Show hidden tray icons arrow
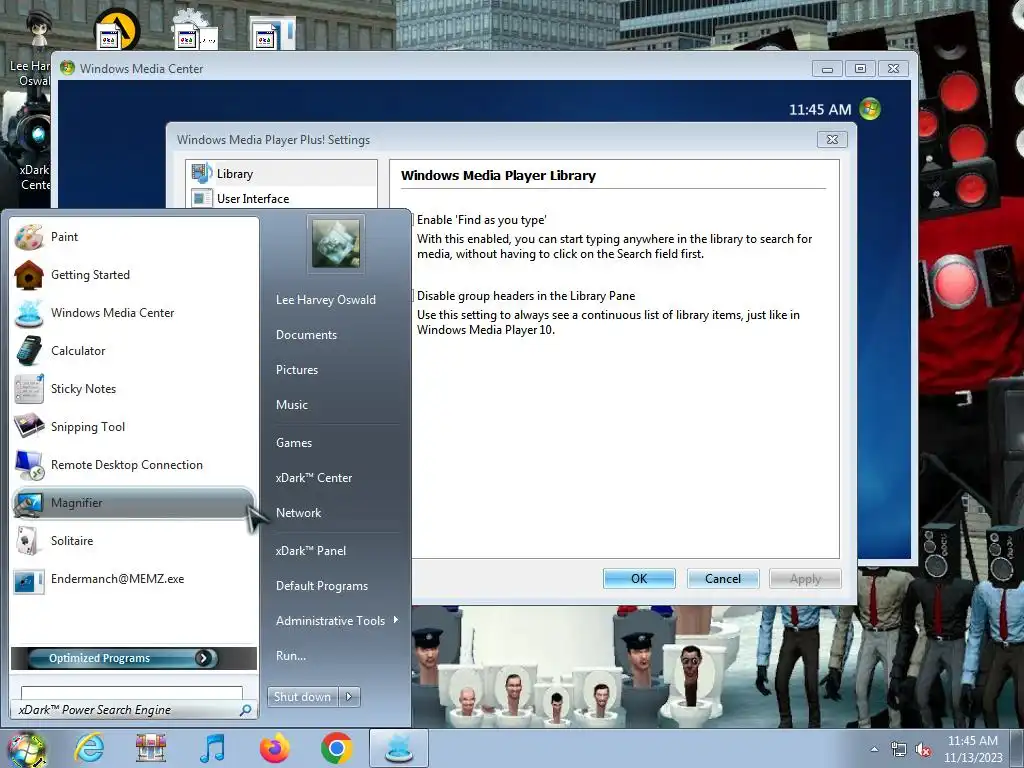The width and height of the screenshot is (1024, 768). pos(874,749)
